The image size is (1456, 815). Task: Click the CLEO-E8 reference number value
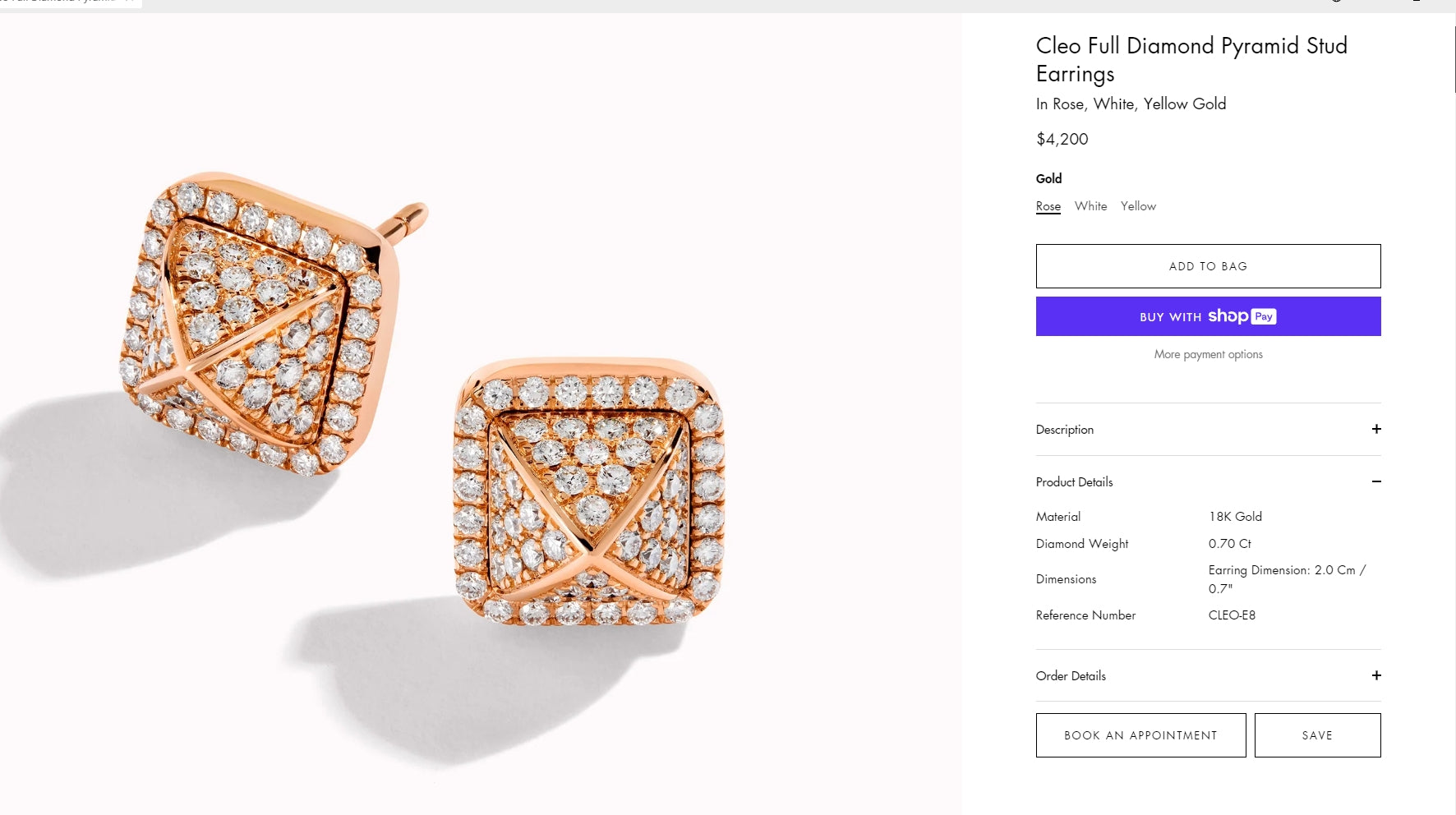click(1232, 615)
